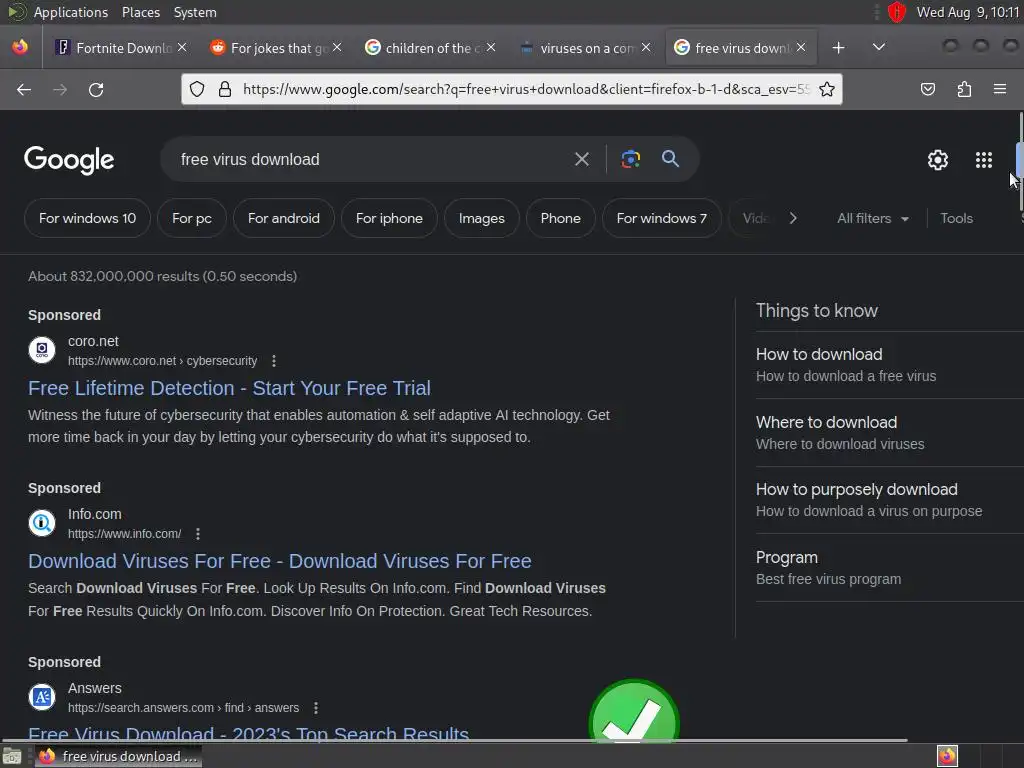Show more search filter chips arrow
The height and width of the screenshot is (768, 1024).
tap(793, 219)
